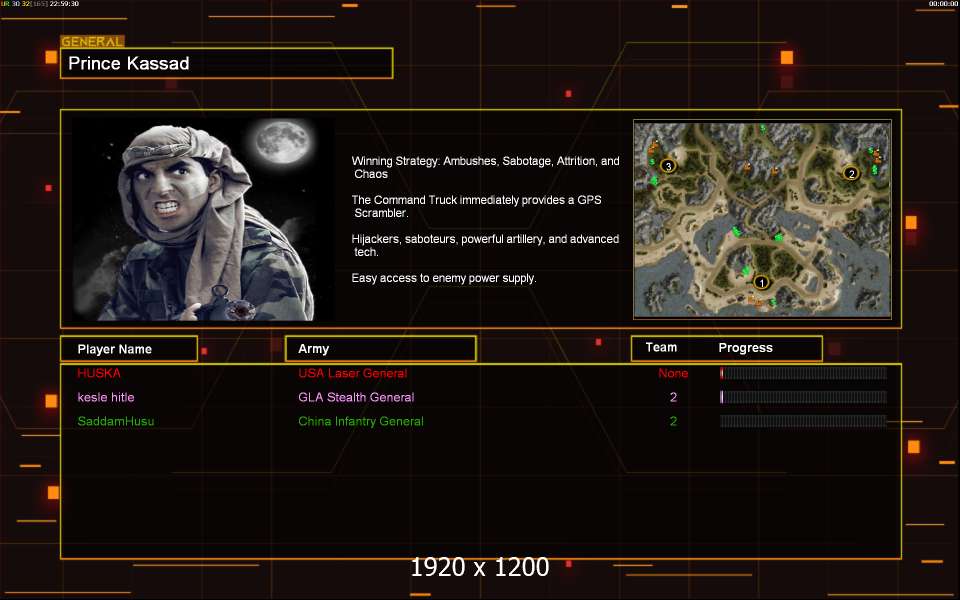Click kesle hitle's loading progress bar

pos(803,397)
